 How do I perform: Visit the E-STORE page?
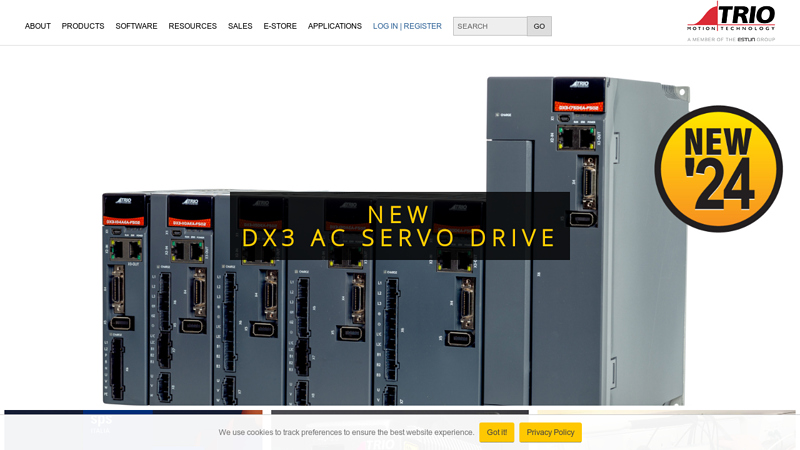tap(280, 26)
